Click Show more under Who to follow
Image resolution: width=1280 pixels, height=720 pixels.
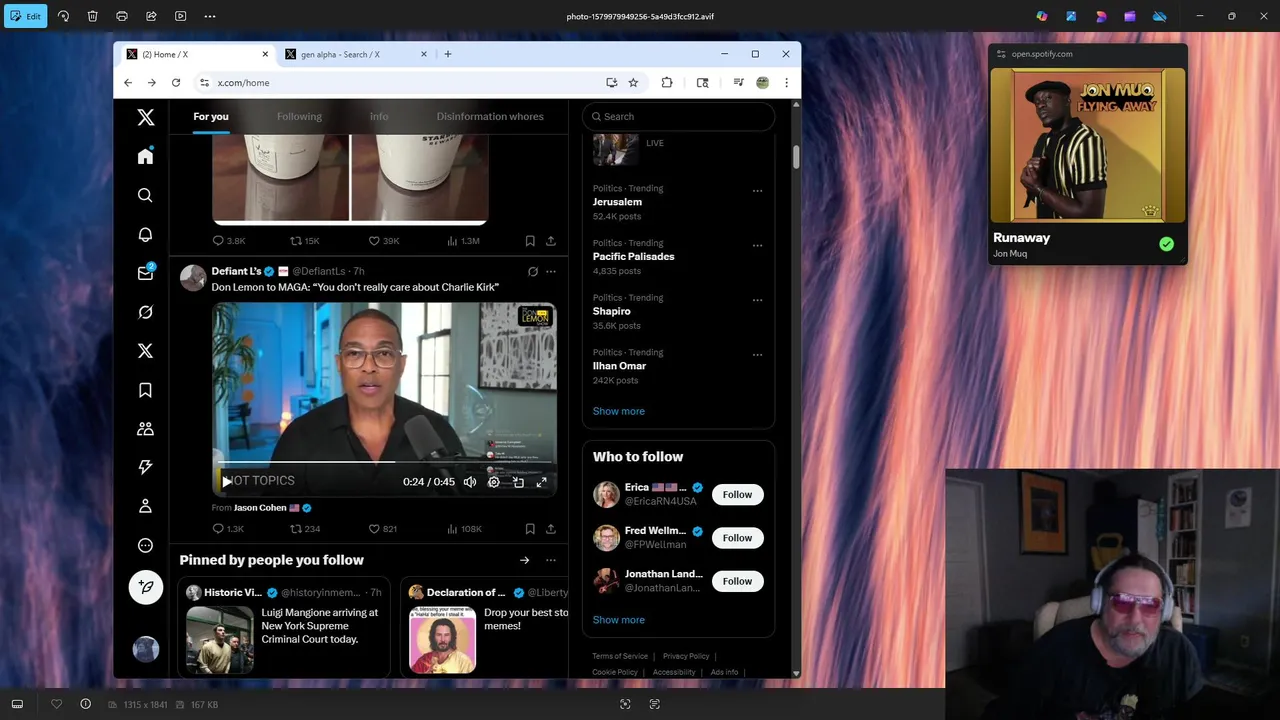click(x=618, y=620)
